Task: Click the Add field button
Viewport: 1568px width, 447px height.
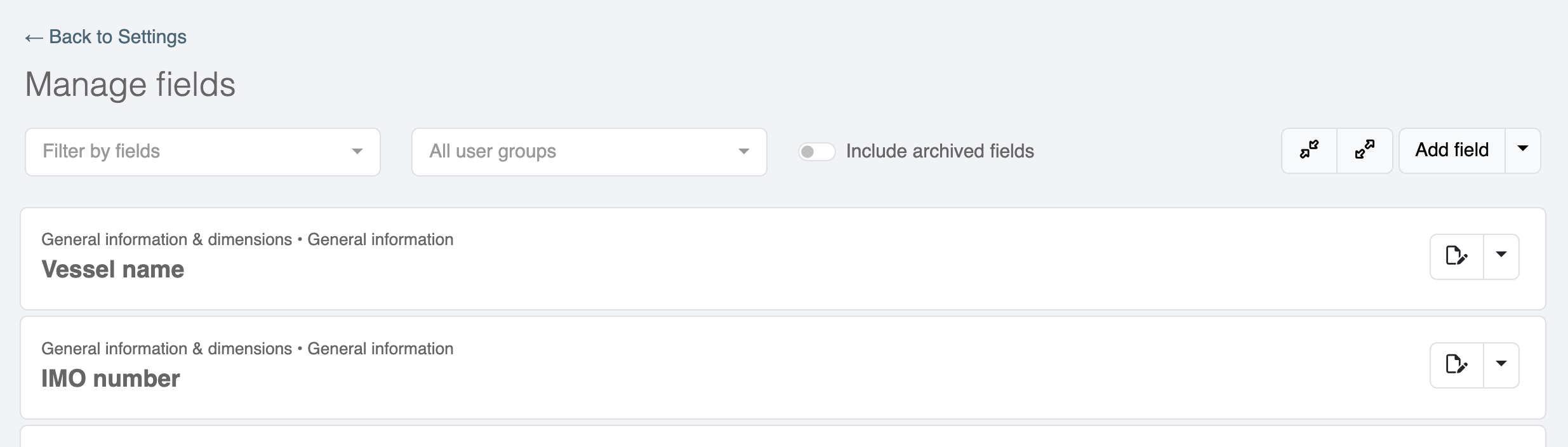Action: (1452, 150)
